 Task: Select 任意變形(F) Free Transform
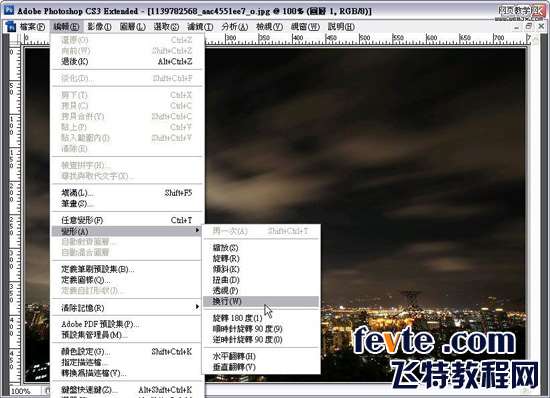tap(127, 220)
